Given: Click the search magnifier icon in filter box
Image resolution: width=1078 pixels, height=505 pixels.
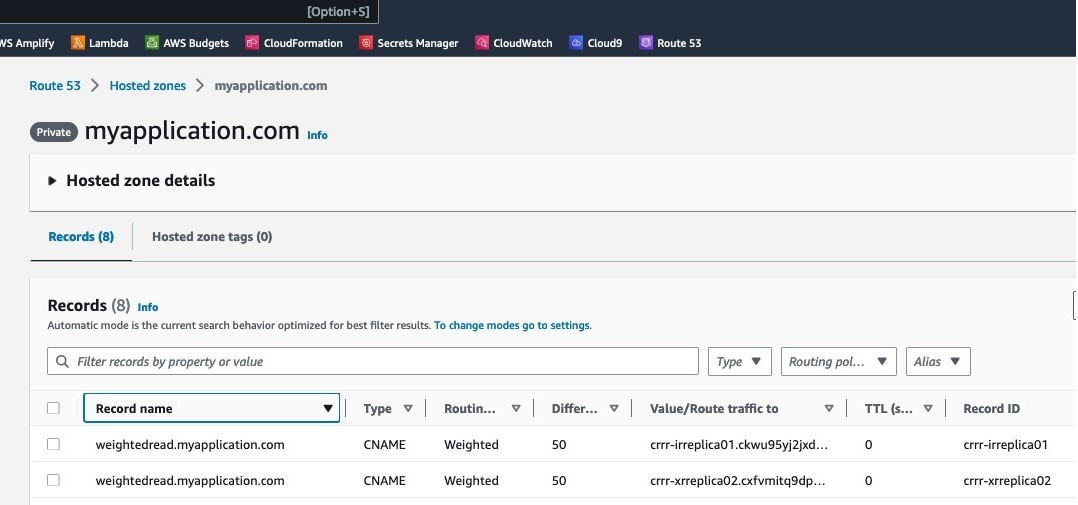Looking at the screenshot, I should (x=63, y=361).
